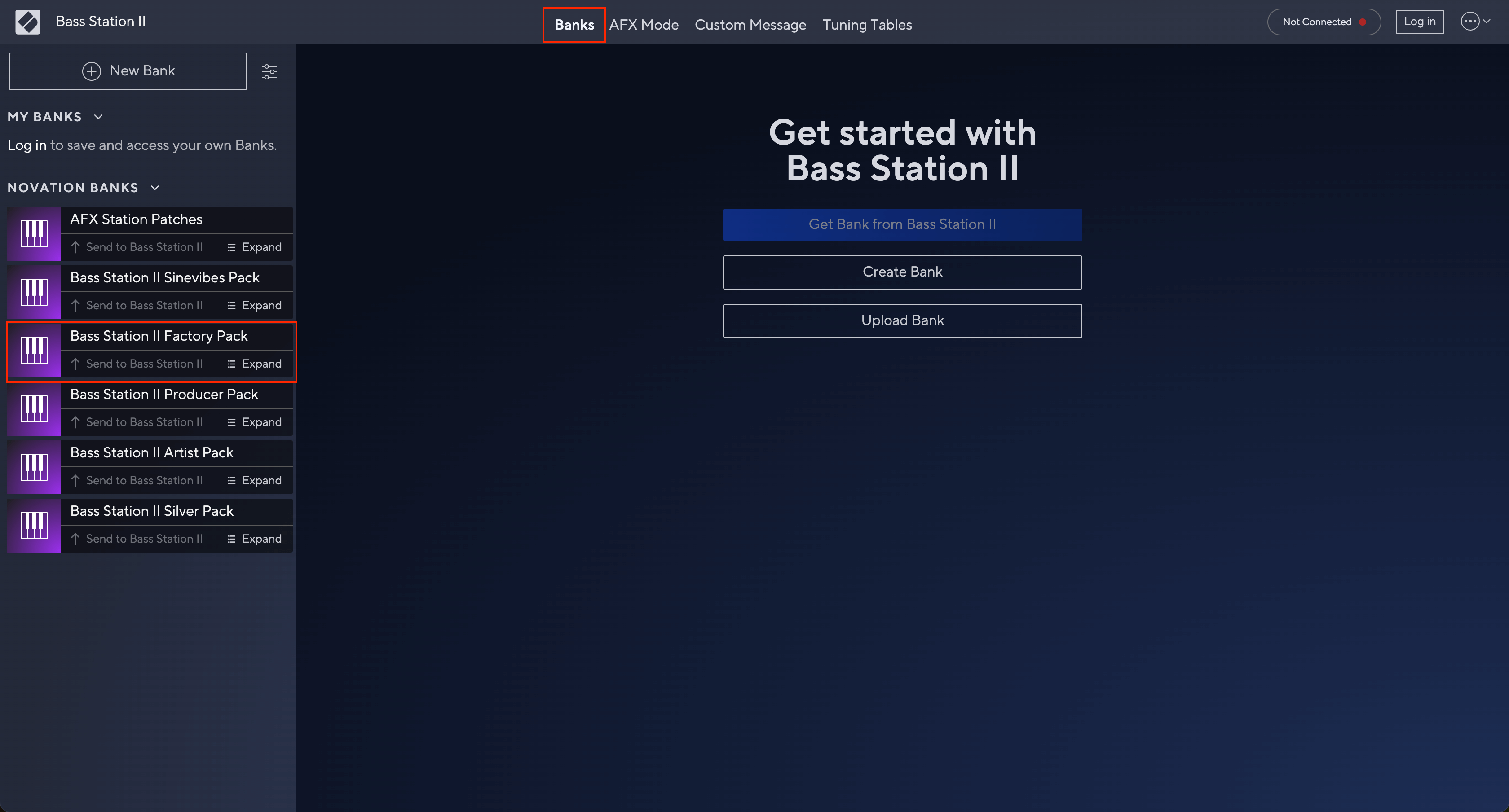
Task: Select the Bass Station II Producer Pack title
Action: 164,395
